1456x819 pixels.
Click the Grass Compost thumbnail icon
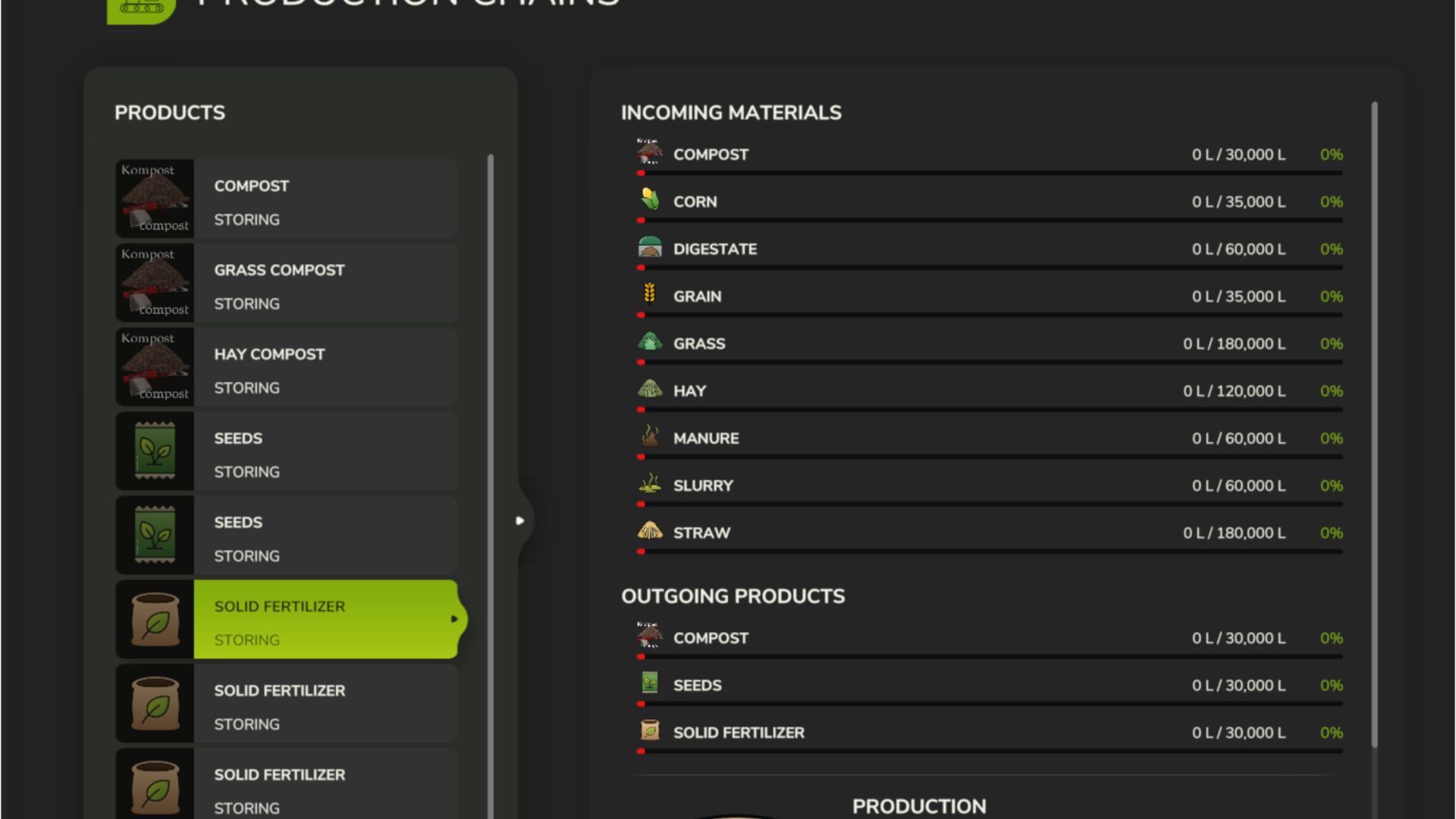tap(155, 283)
